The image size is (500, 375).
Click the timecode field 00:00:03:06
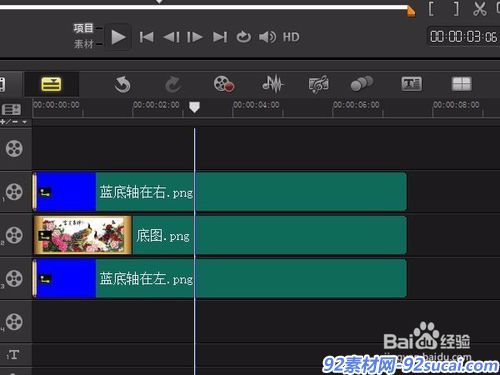point(463,37)
